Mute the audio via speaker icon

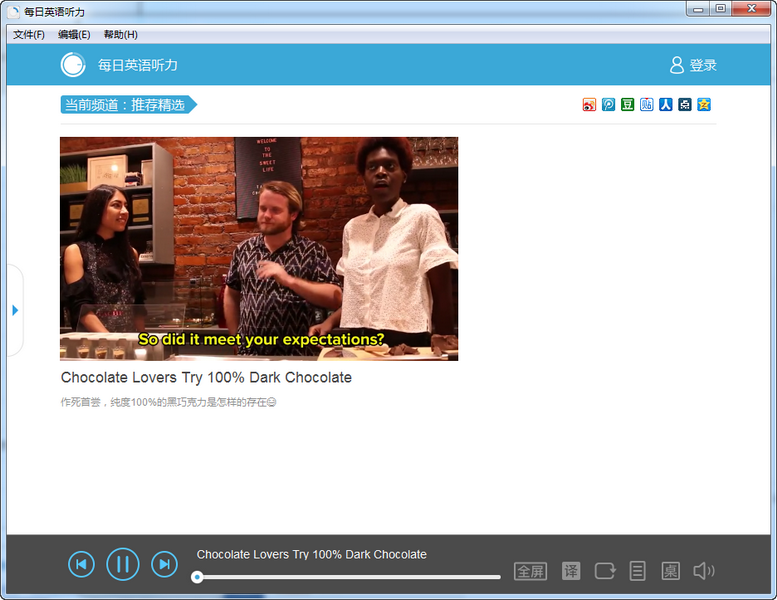click(x=703, y=571)
